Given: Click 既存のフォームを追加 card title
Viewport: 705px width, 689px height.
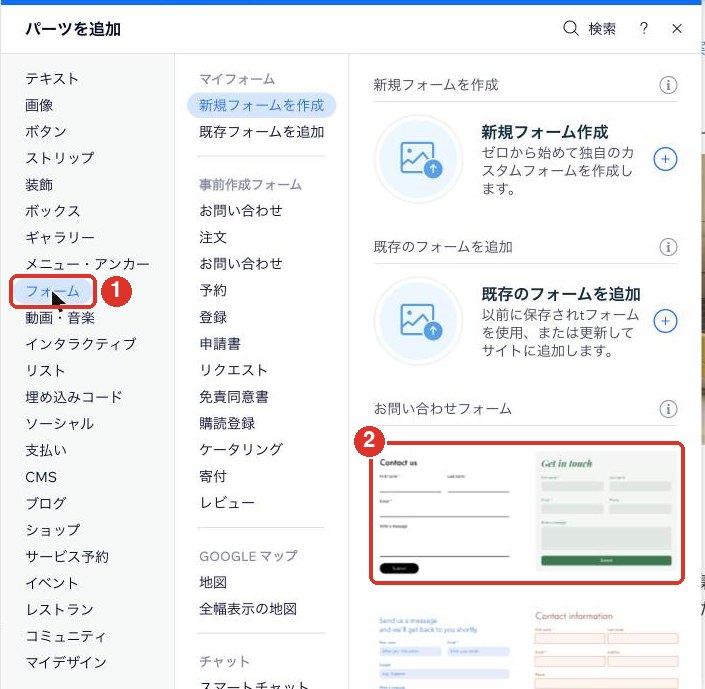Looking at the screenshot, I should pyautogui.click(x=561, y=294).
